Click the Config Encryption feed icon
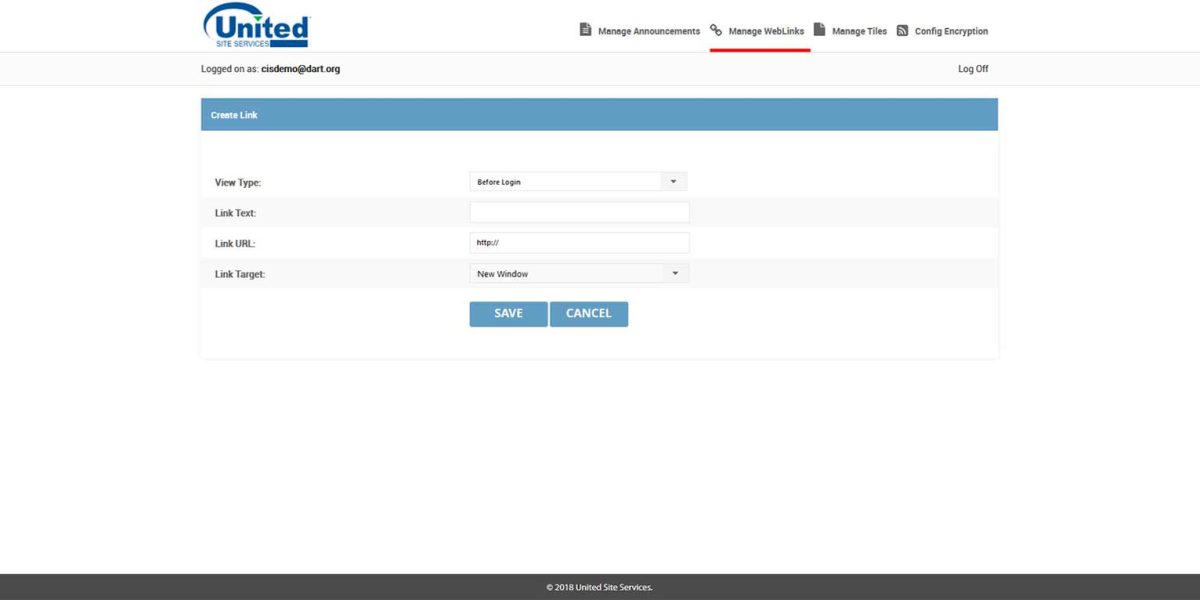This screenshot has width=1200, height=600. (902, 29)
